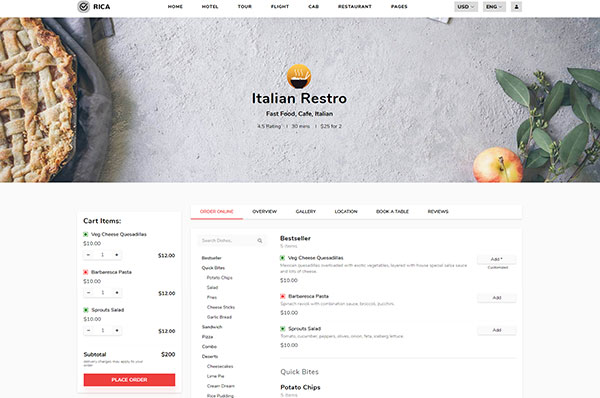Select Cheese Sticks subcategory

(x=221, y=307)
